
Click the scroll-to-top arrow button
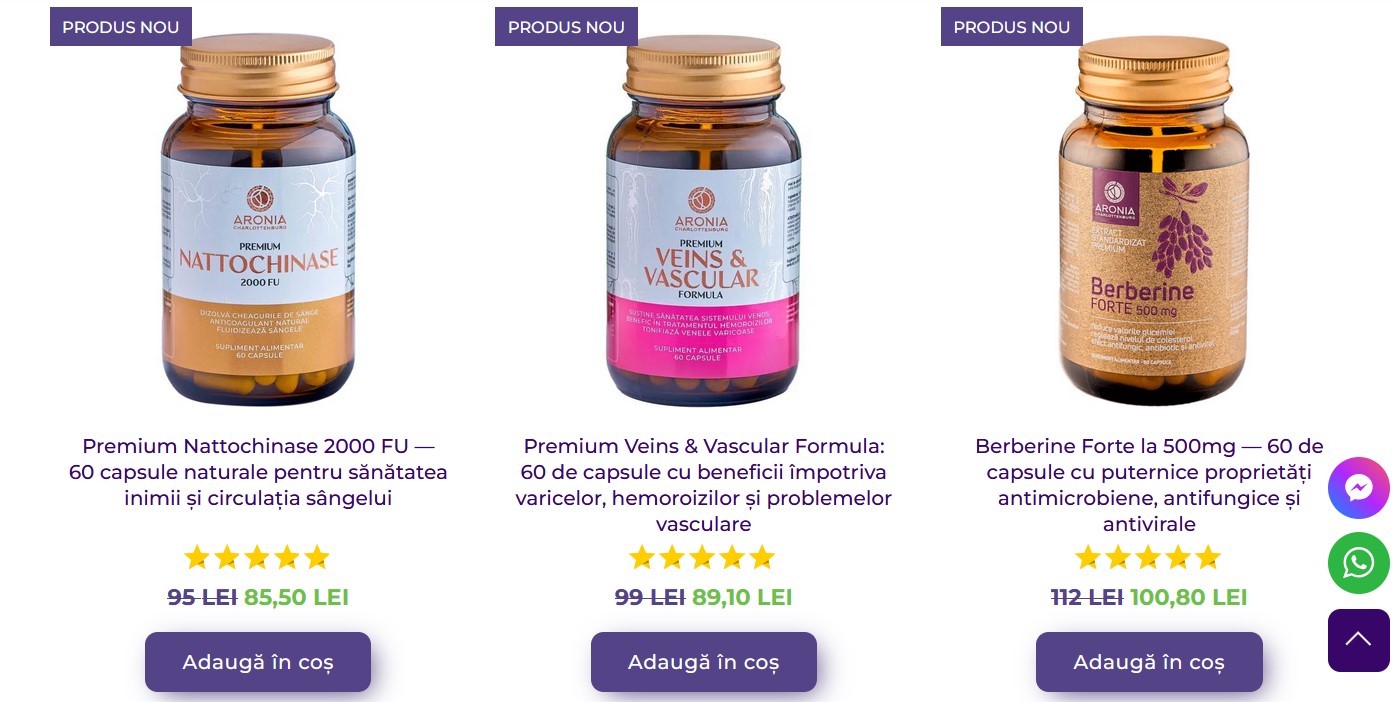pos(1358,640)
